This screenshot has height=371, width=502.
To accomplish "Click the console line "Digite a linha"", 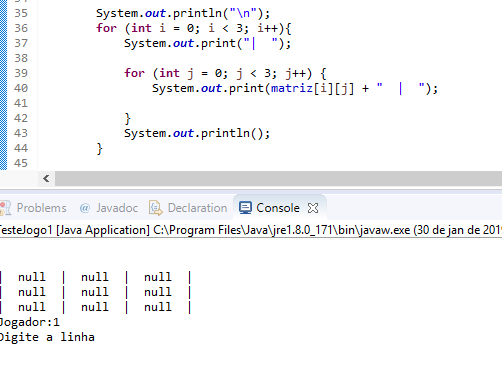I will coord(47,337).
